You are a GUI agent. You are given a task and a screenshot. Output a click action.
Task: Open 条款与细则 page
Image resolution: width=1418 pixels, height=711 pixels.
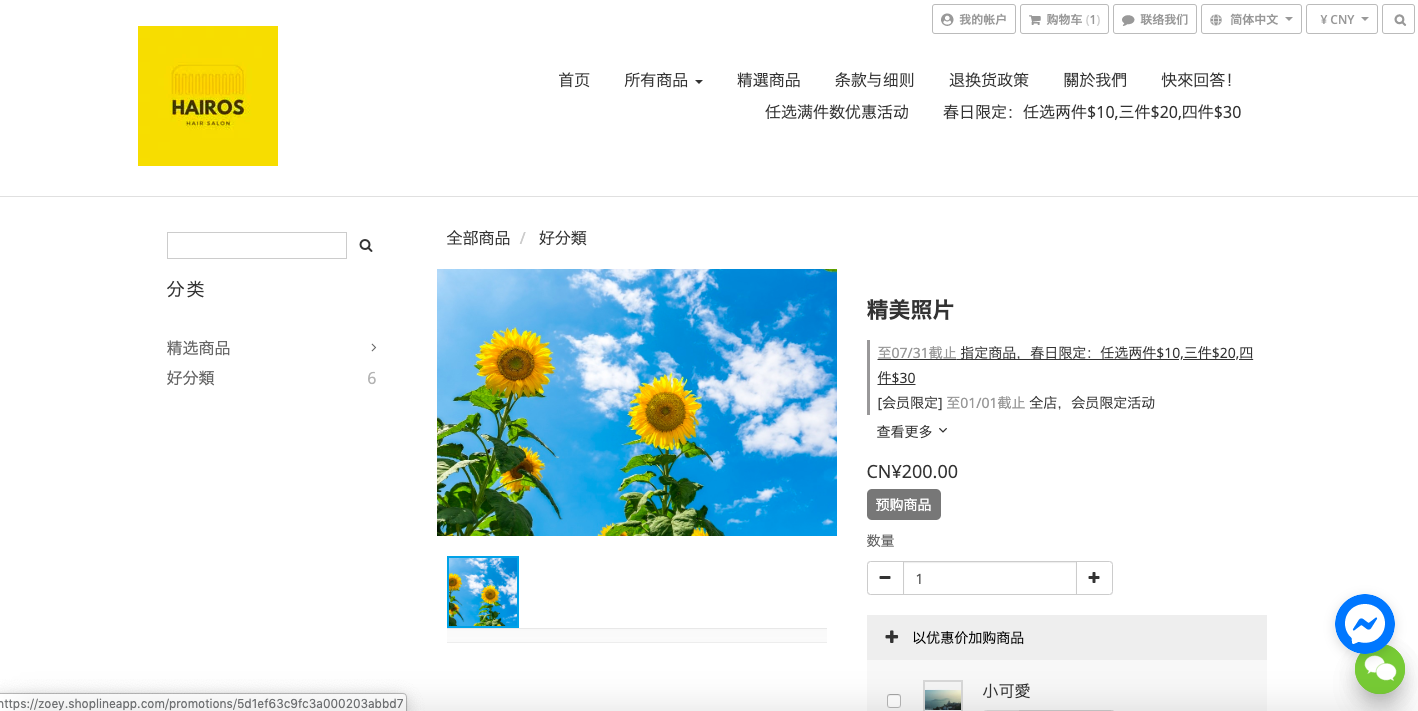point(874,80)
